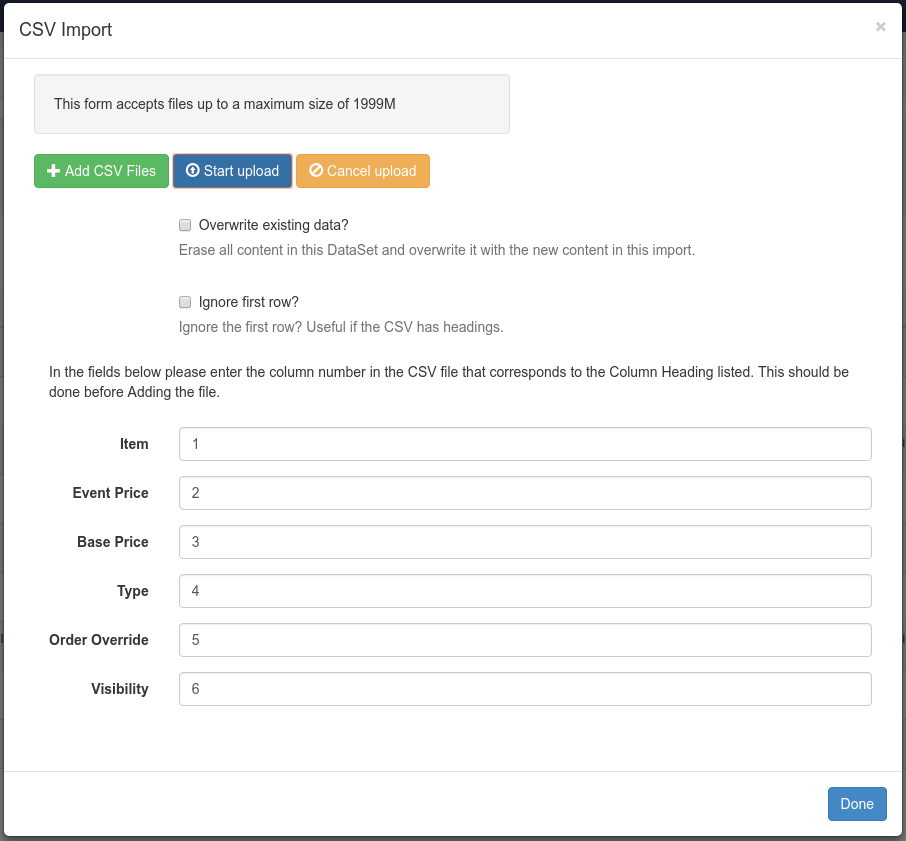Click the X icon to close CSV Import
This screenshot has height=841, width=906.
[x=881, y=26]
